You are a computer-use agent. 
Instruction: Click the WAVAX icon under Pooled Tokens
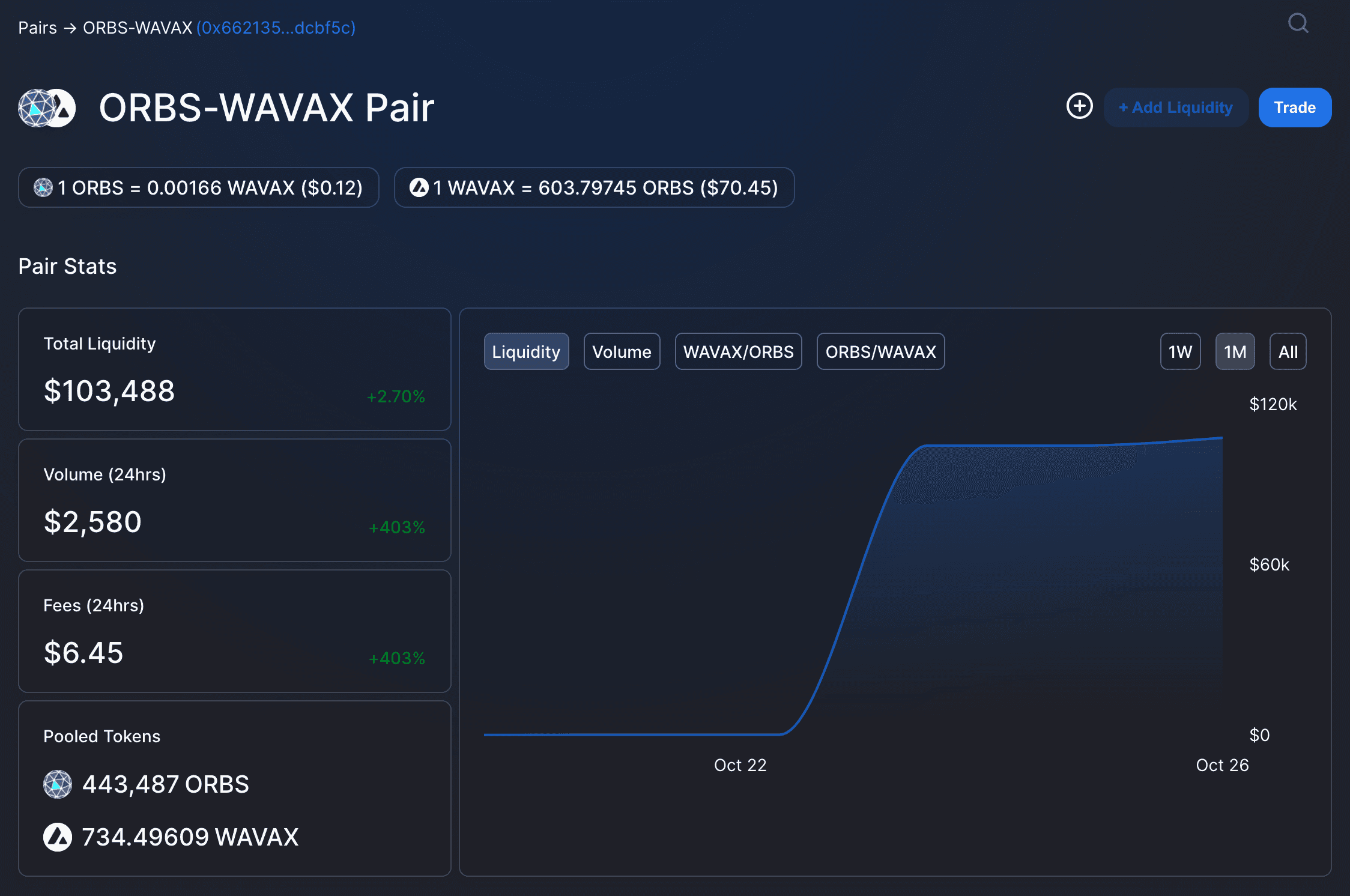58,837
